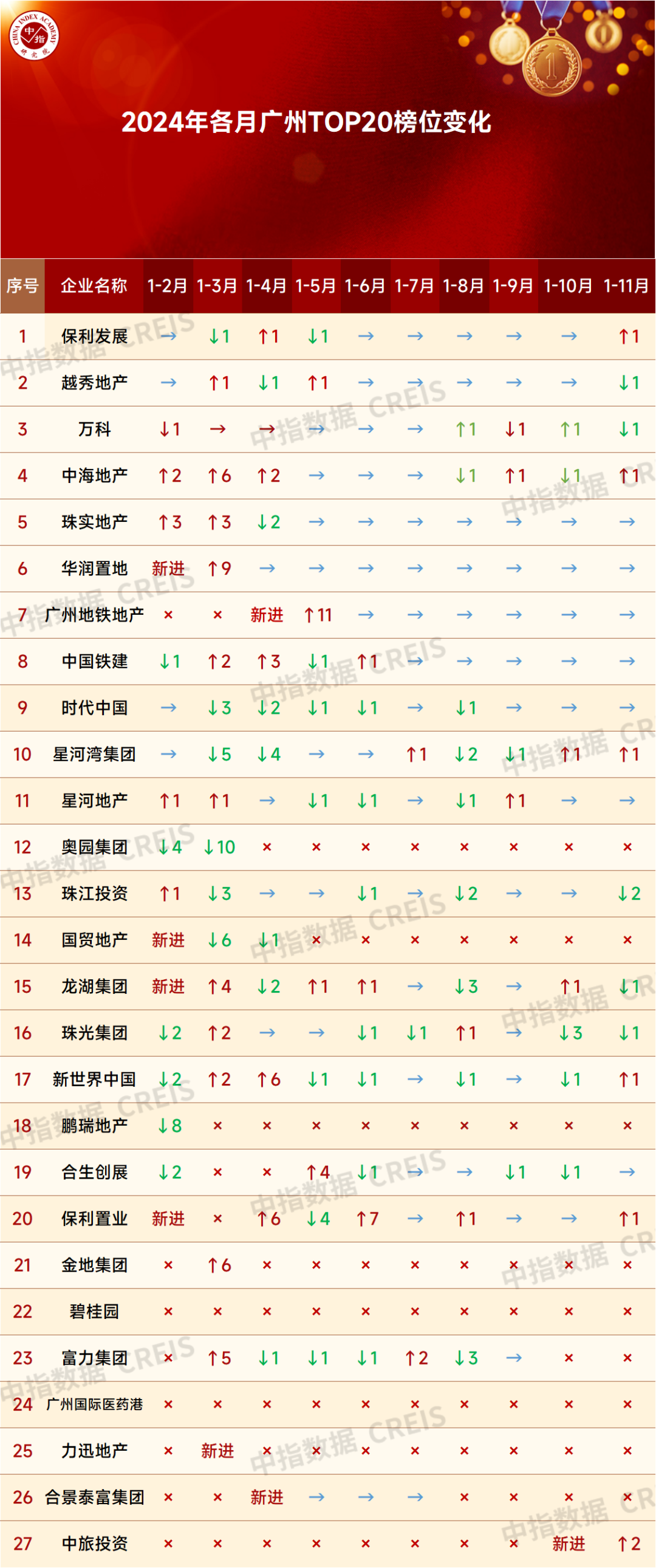Click the 1-3月 column header
656x1568 pixels.
point(217,286)
